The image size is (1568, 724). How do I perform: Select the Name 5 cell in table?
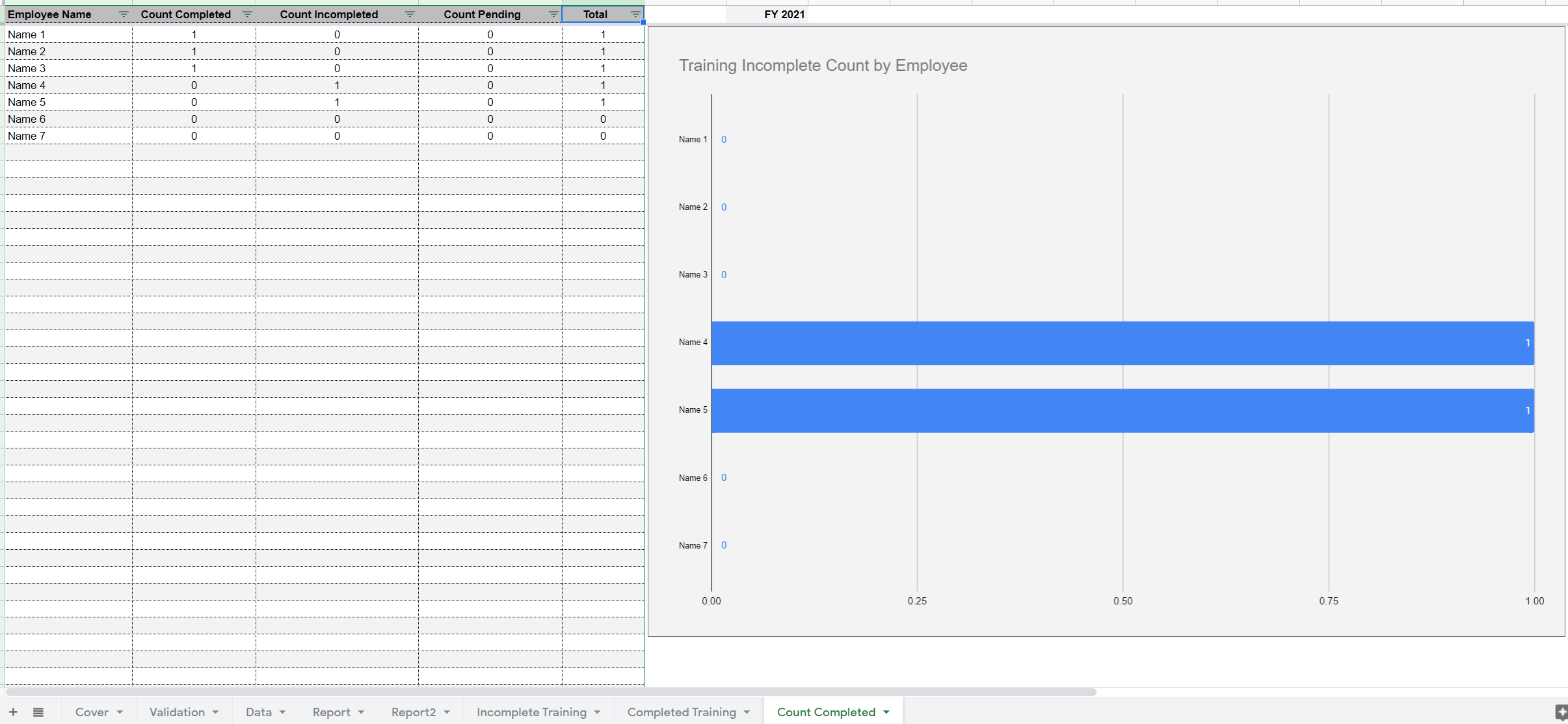pos(68,102)
